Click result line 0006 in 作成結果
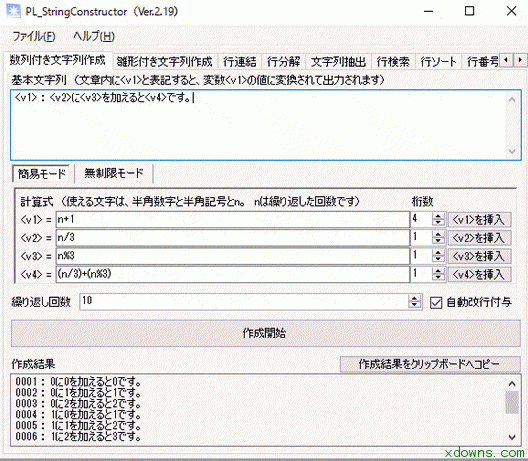528x461 pixels. coord(78,437)
